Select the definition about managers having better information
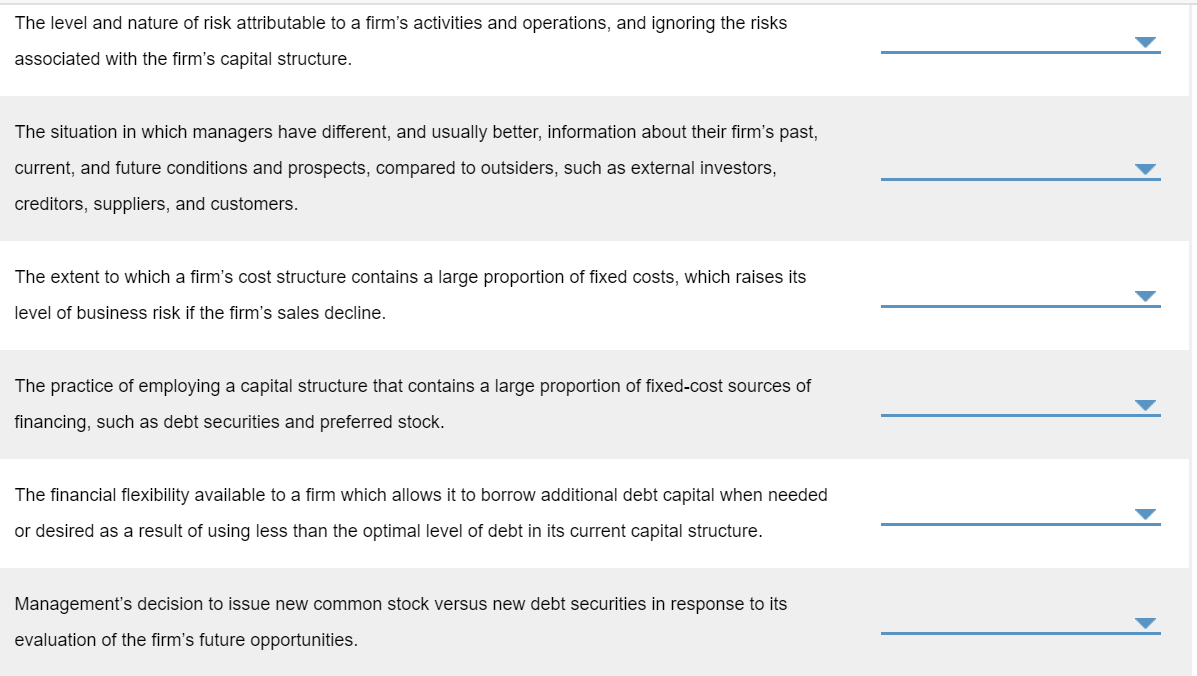Image resolution: width=1197 pixels, height=676 pixels. [420, 168]
